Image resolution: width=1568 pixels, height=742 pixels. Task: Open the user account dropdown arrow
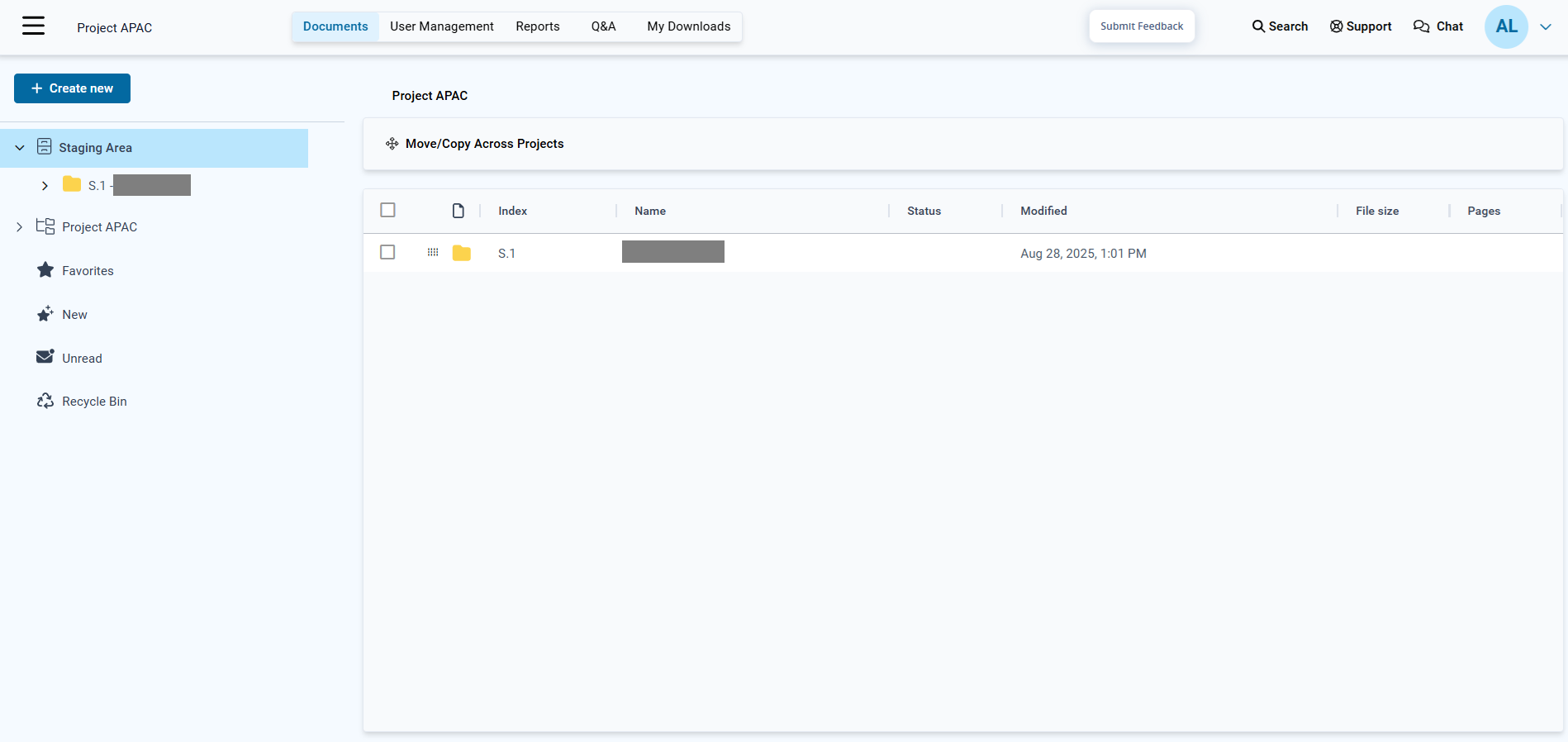pos(1546,26)
